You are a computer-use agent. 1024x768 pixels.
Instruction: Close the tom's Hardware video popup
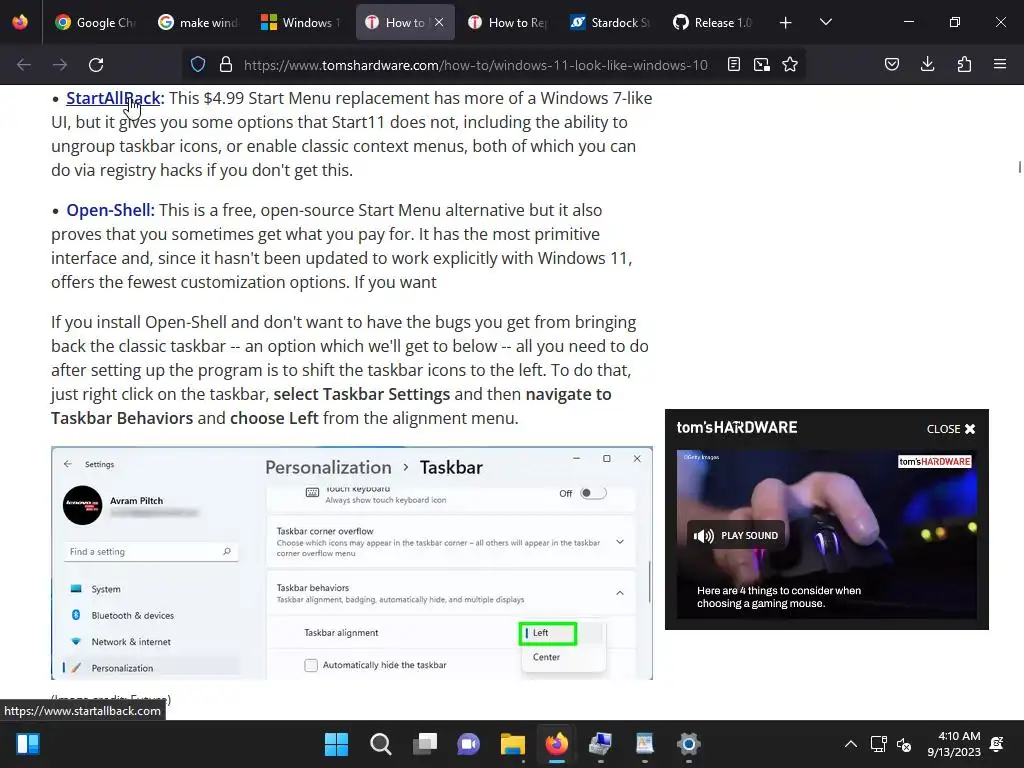click(951, 429)
